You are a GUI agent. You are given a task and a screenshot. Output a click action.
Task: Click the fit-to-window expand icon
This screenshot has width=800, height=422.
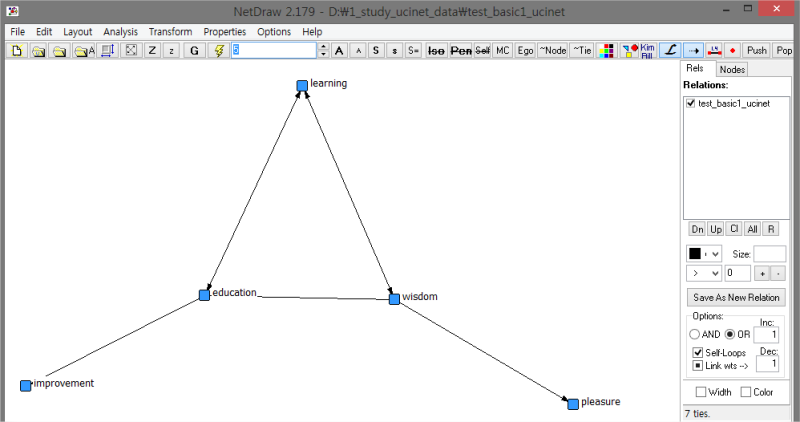coord(131,51)
